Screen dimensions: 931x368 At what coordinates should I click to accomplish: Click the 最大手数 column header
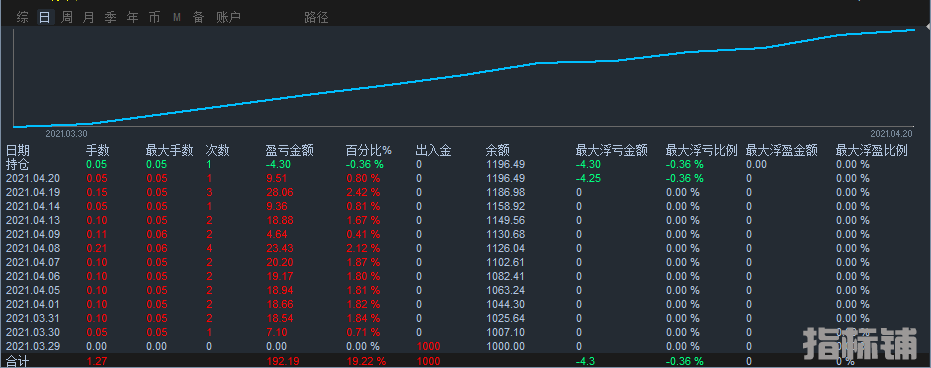click(170, 151)
